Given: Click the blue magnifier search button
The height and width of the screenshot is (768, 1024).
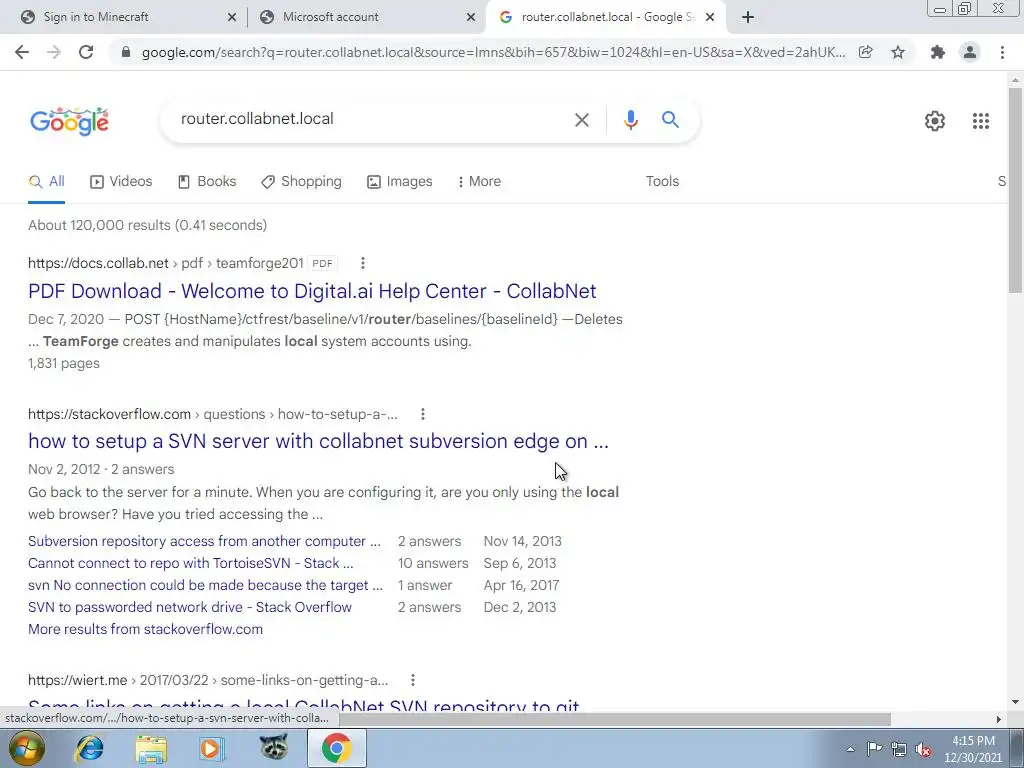Looking at the screenshot, I should pyautogui.click(x=670, y=120).
